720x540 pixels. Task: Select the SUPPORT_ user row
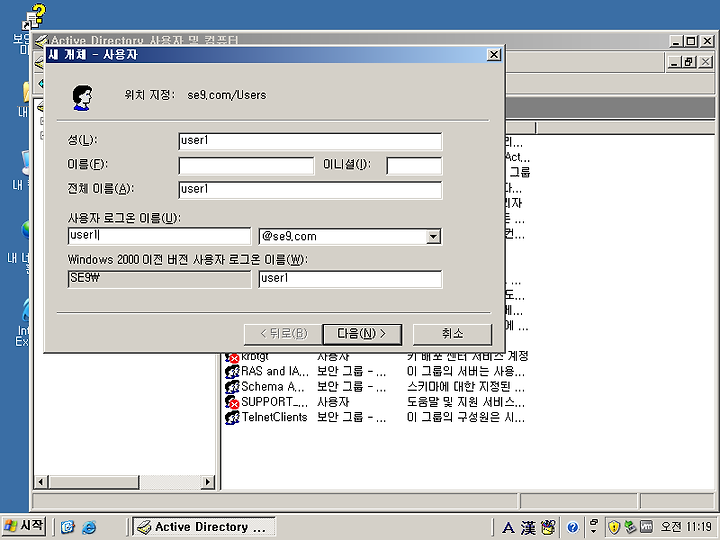click(375, 402)
